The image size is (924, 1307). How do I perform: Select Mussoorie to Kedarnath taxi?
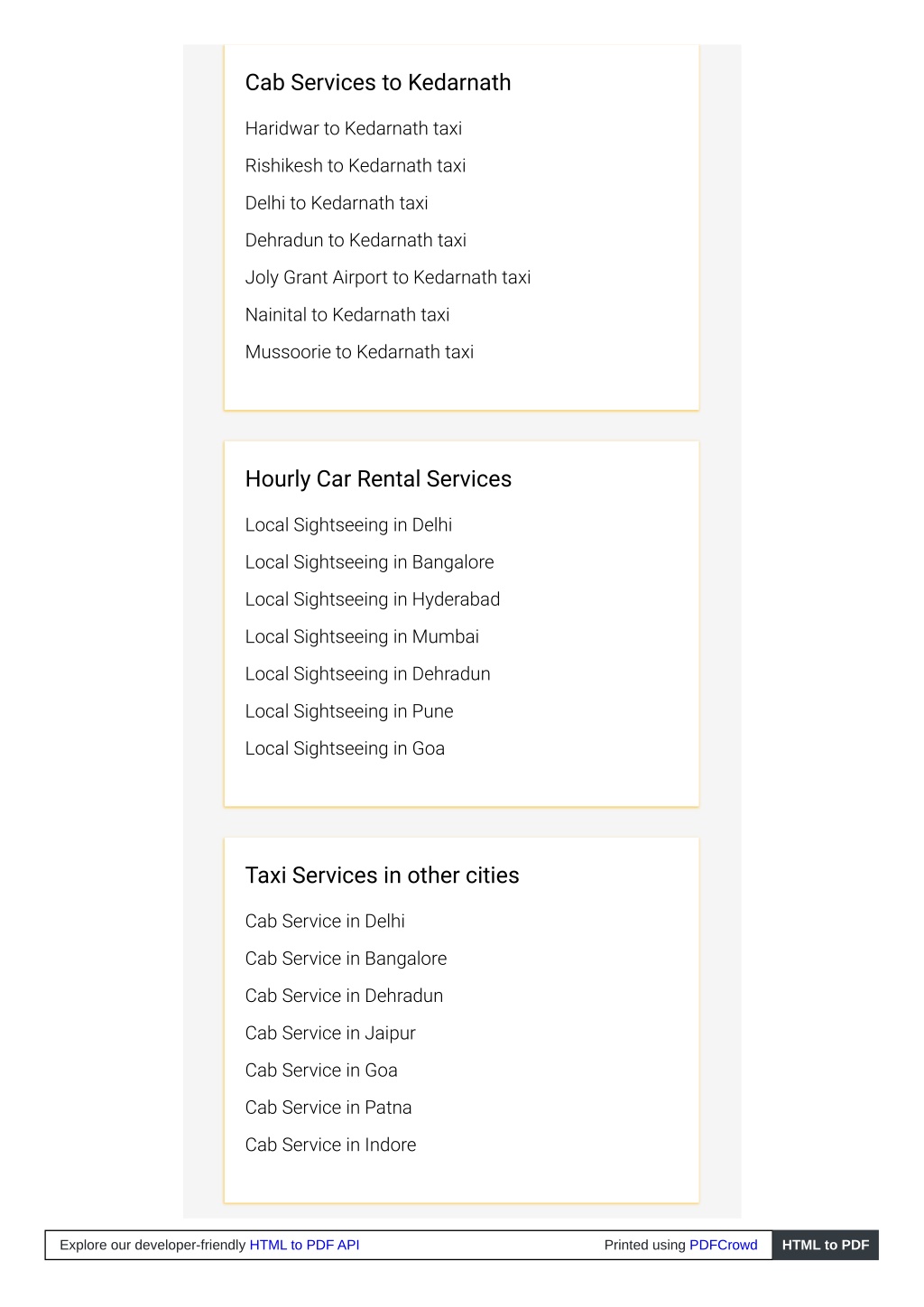tap(359, 352)
